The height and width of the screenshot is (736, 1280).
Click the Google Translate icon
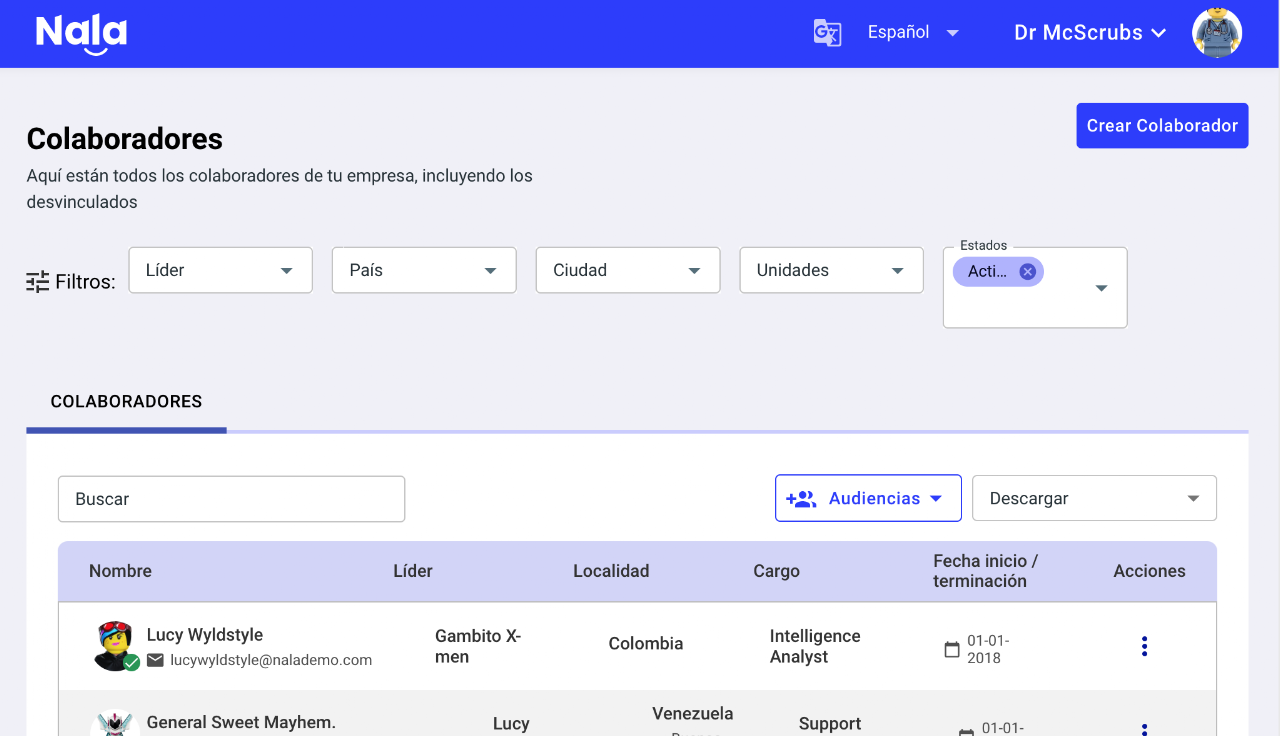pyautogui.click(x=827, y=33)
